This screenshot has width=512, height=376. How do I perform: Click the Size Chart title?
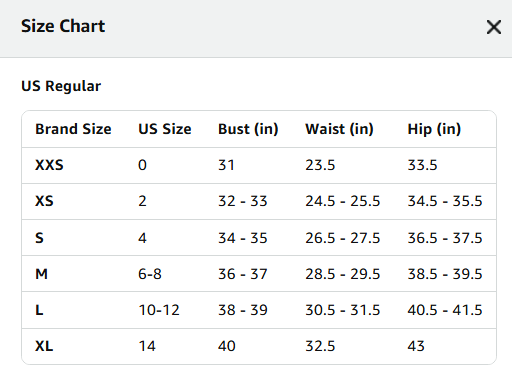(63, 26)
